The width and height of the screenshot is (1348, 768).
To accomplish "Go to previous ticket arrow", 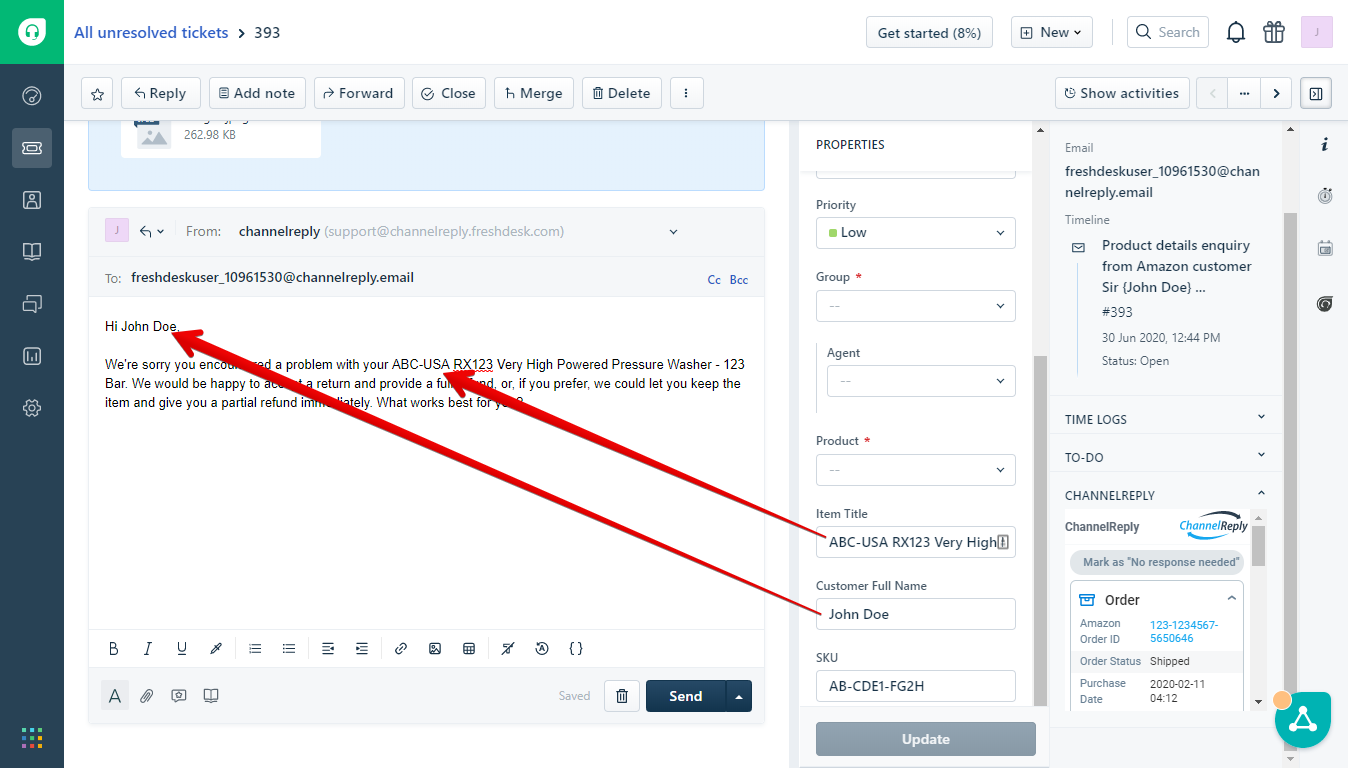I will pos(1213,93).
